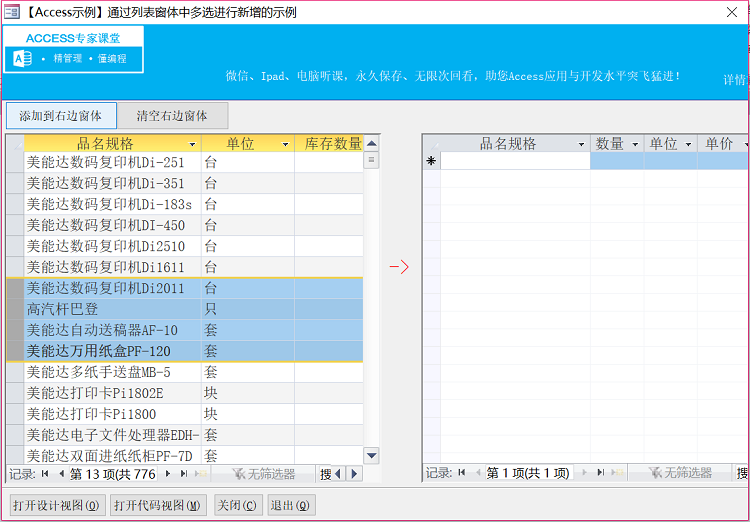Viewport: 750px width, 522px height.
Task: Click record number box showing 第 1 项(共 1 项)
Action: click(529, 473)
